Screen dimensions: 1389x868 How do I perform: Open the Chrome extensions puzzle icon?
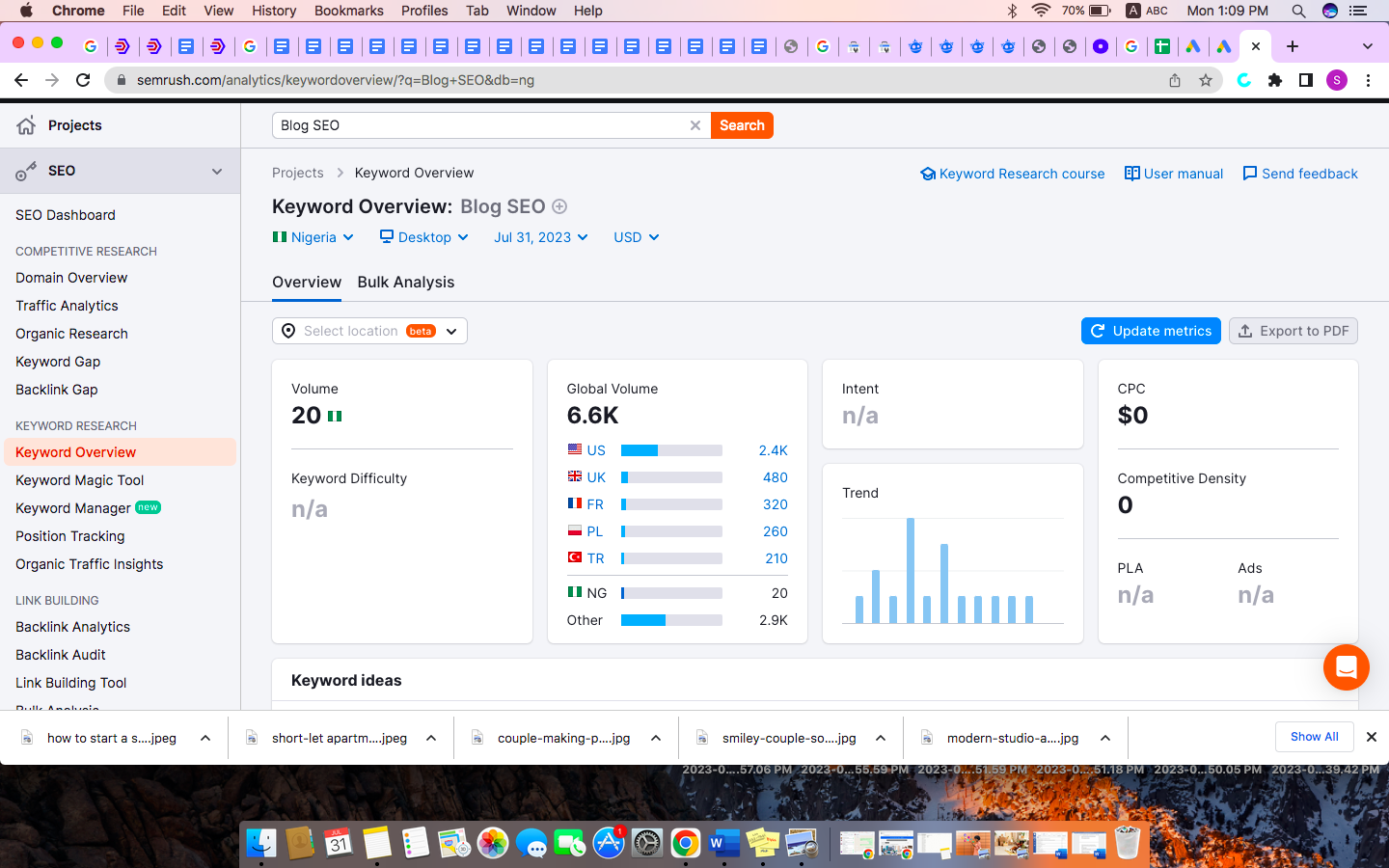click(1275, 80)
